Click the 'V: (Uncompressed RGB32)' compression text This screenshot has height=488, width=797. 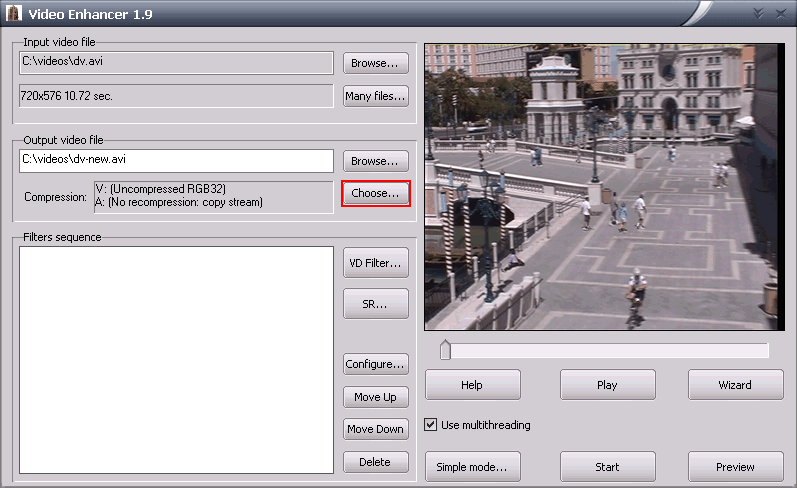(161, 189)
